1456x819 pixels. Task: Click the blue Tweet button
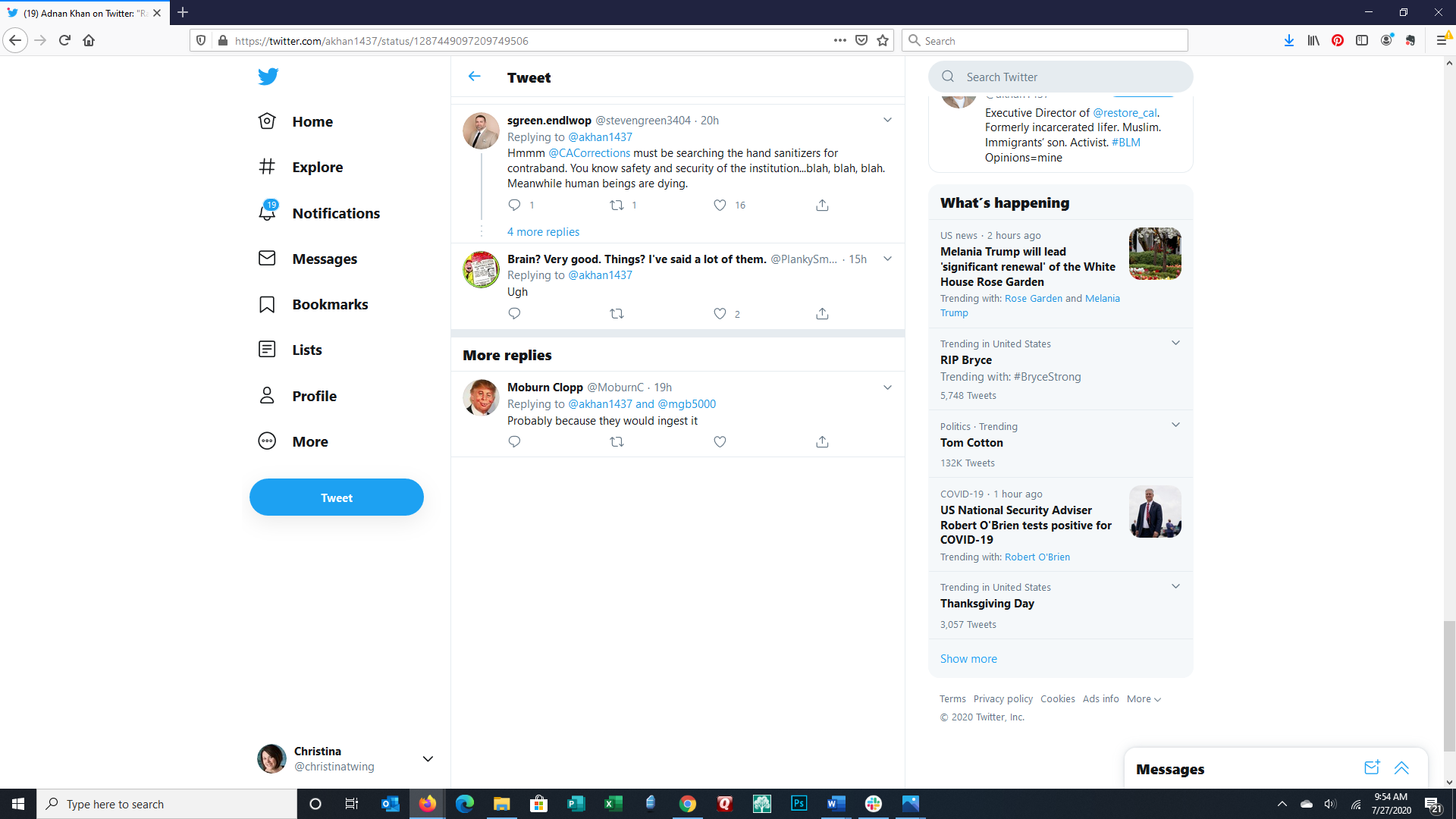click(337, 497)
